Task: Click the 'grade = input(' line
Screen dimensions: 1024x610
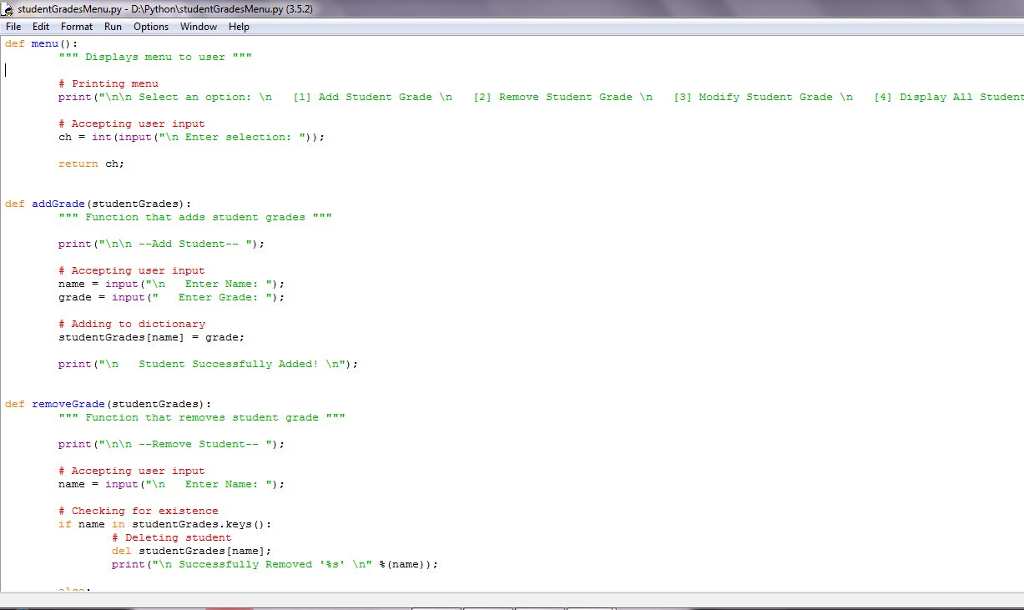Action: [171, 297]
